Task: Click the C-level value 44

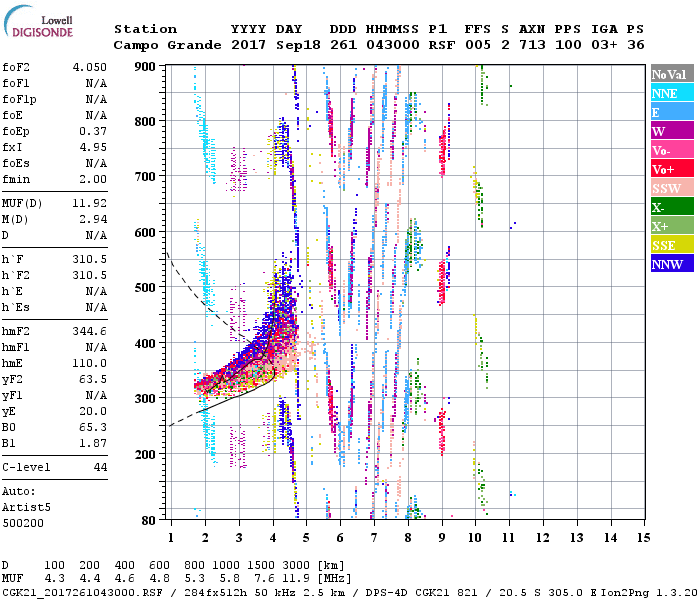Action: pos(100,467)
